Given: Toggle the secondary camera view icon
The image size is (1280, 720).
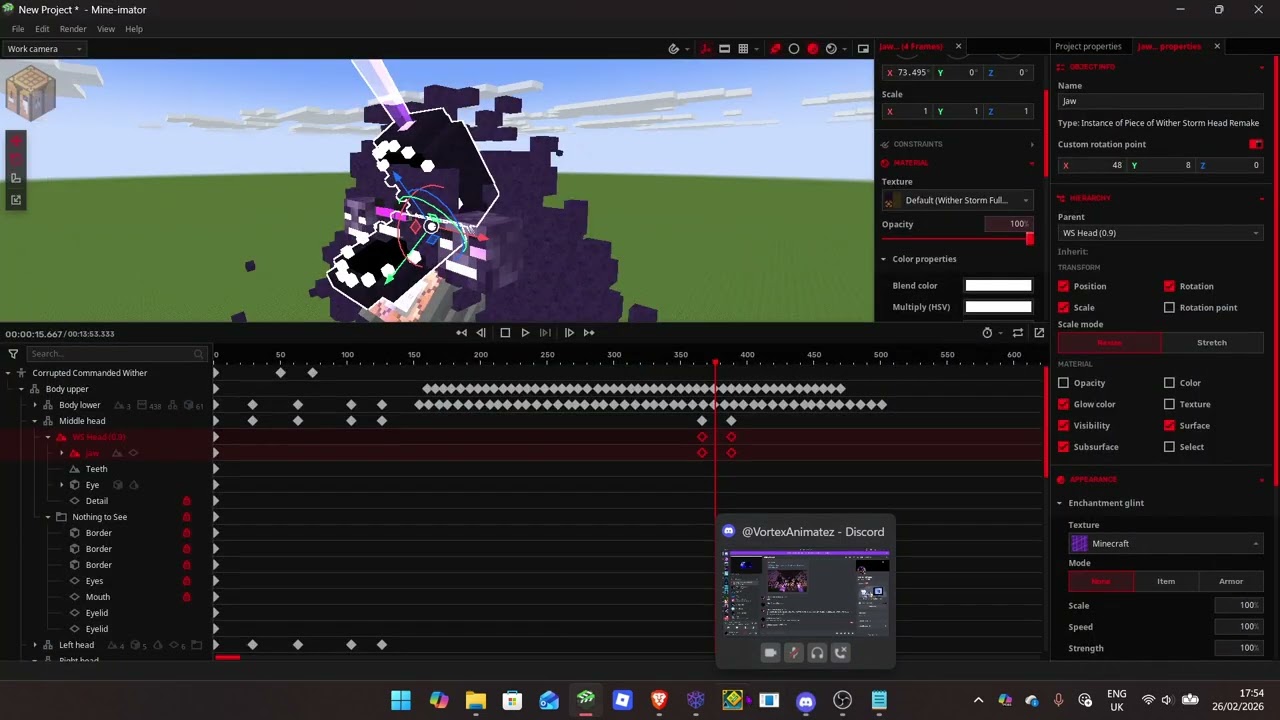Looking at the screenshot, I should pyautogui.click(x=863, y=48).
